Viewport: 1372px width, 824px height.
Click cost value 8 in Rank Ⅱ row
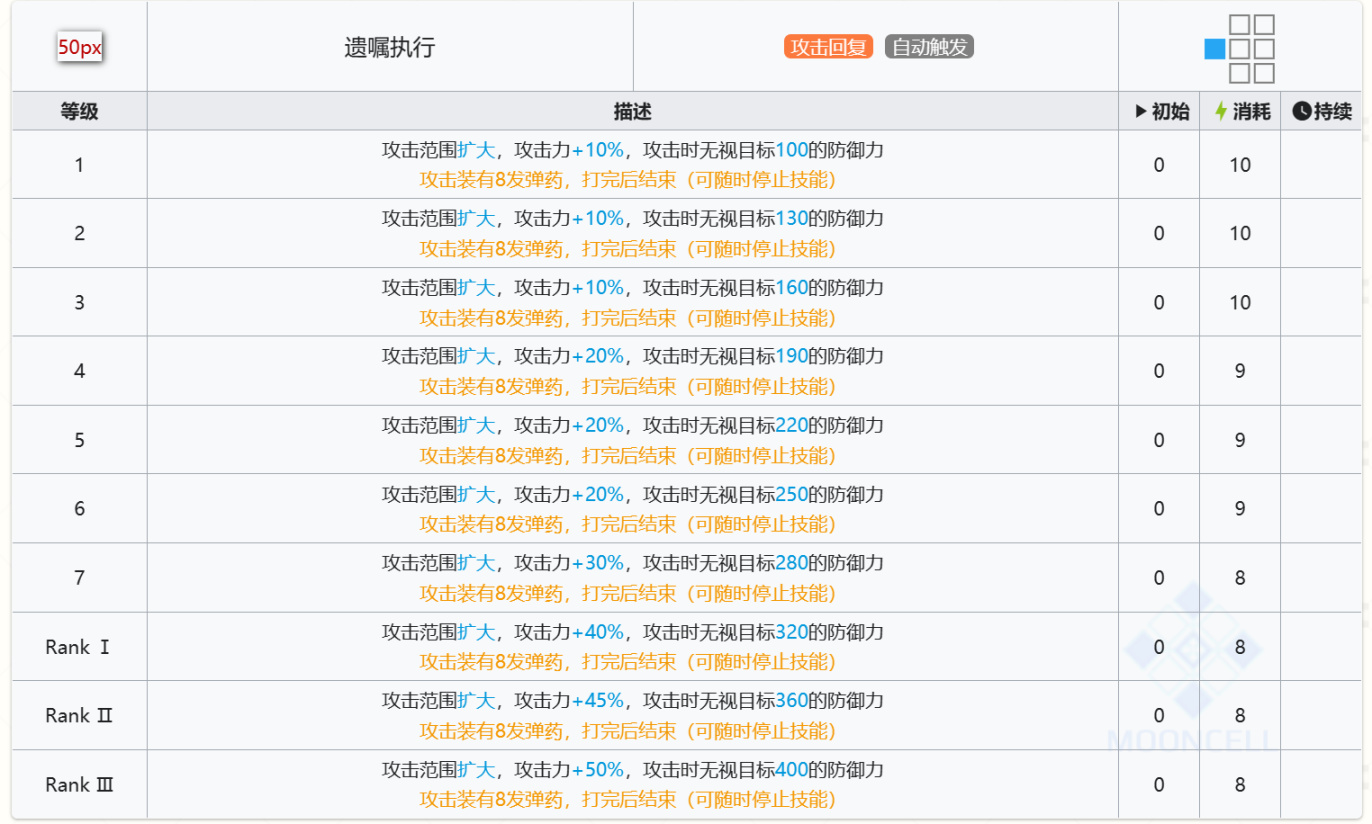tap(1240, 716)
